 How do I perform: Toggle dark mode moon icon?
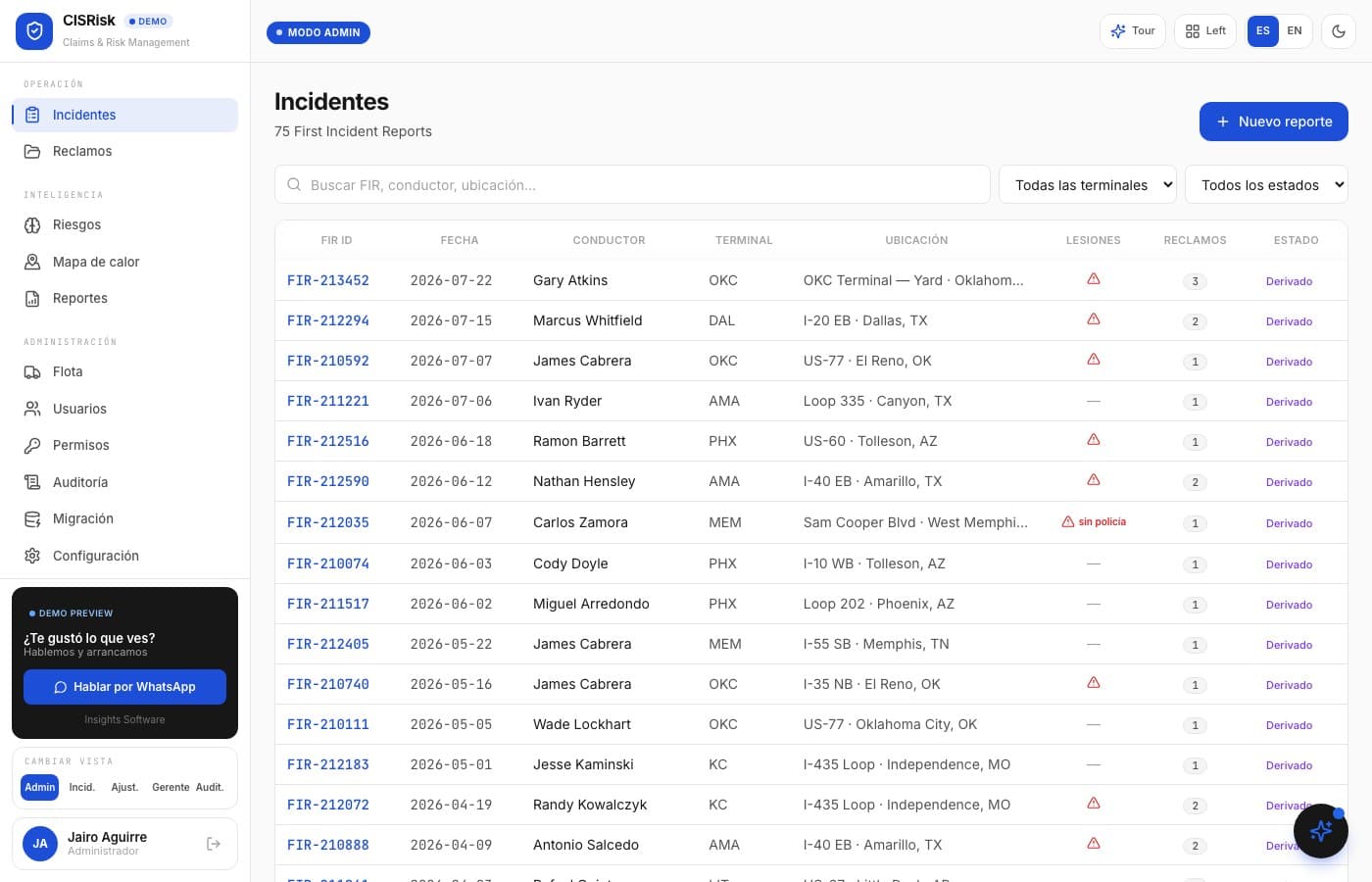(1339, 31)
